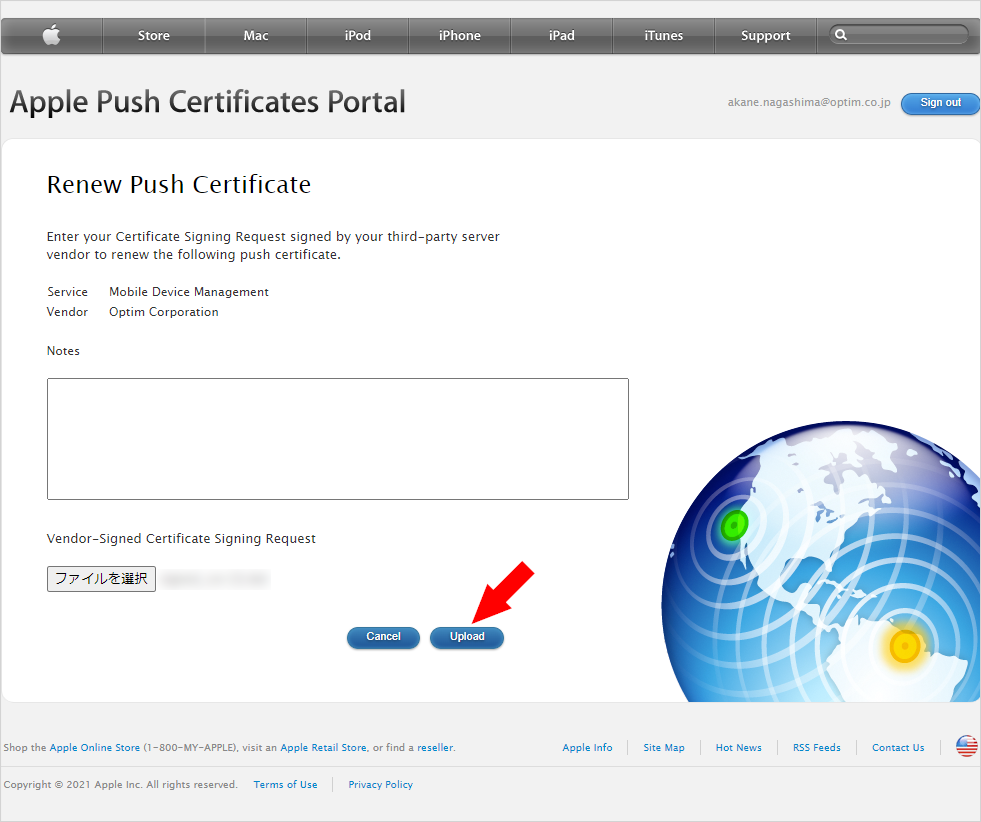Screen dimensions: 981x822
Task: Open the Site Map link
Action: pos(664,747)
